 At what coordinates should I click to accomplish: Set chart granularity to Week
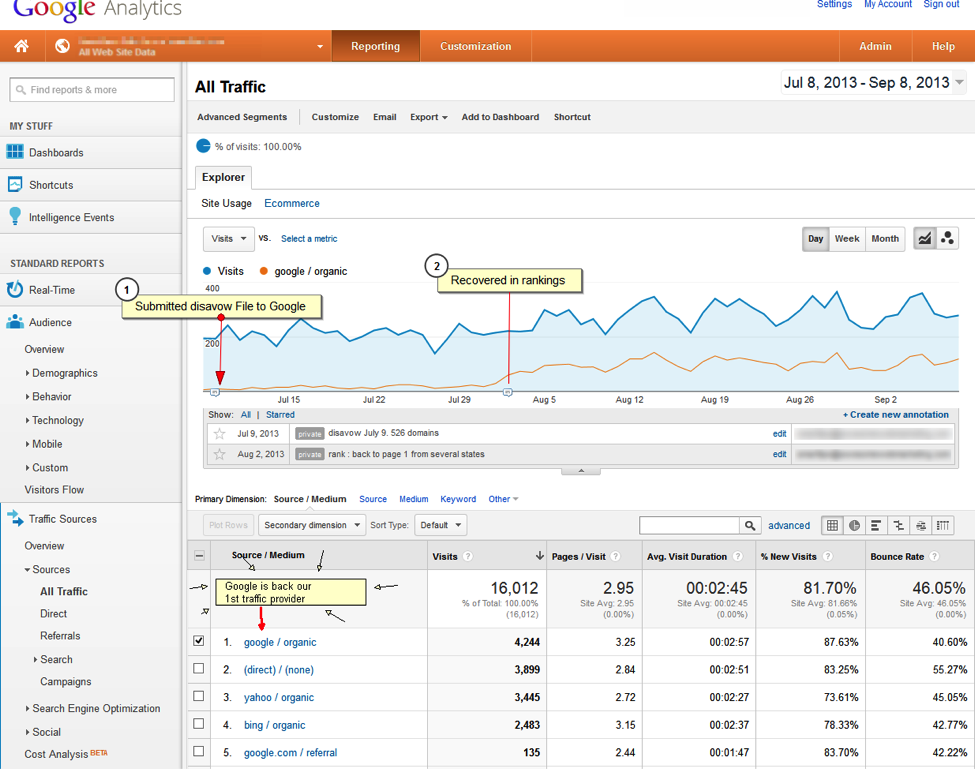point(847,239)
